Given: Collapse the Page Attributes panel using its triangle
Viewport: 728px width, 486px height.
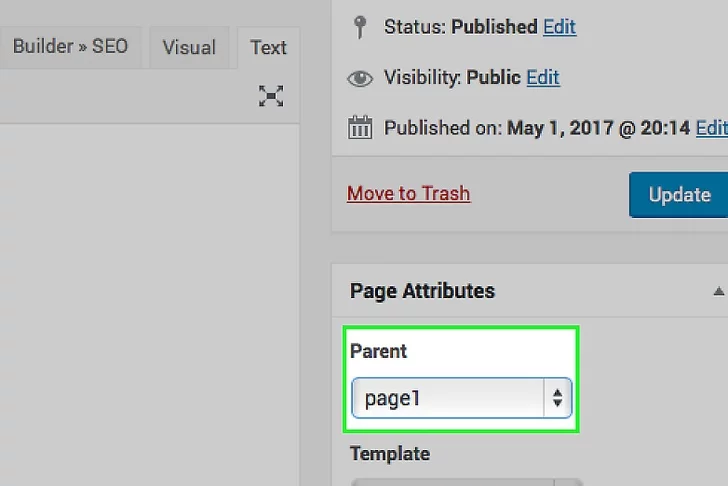Looking at the screenshot, I should (x=717, y=292).
